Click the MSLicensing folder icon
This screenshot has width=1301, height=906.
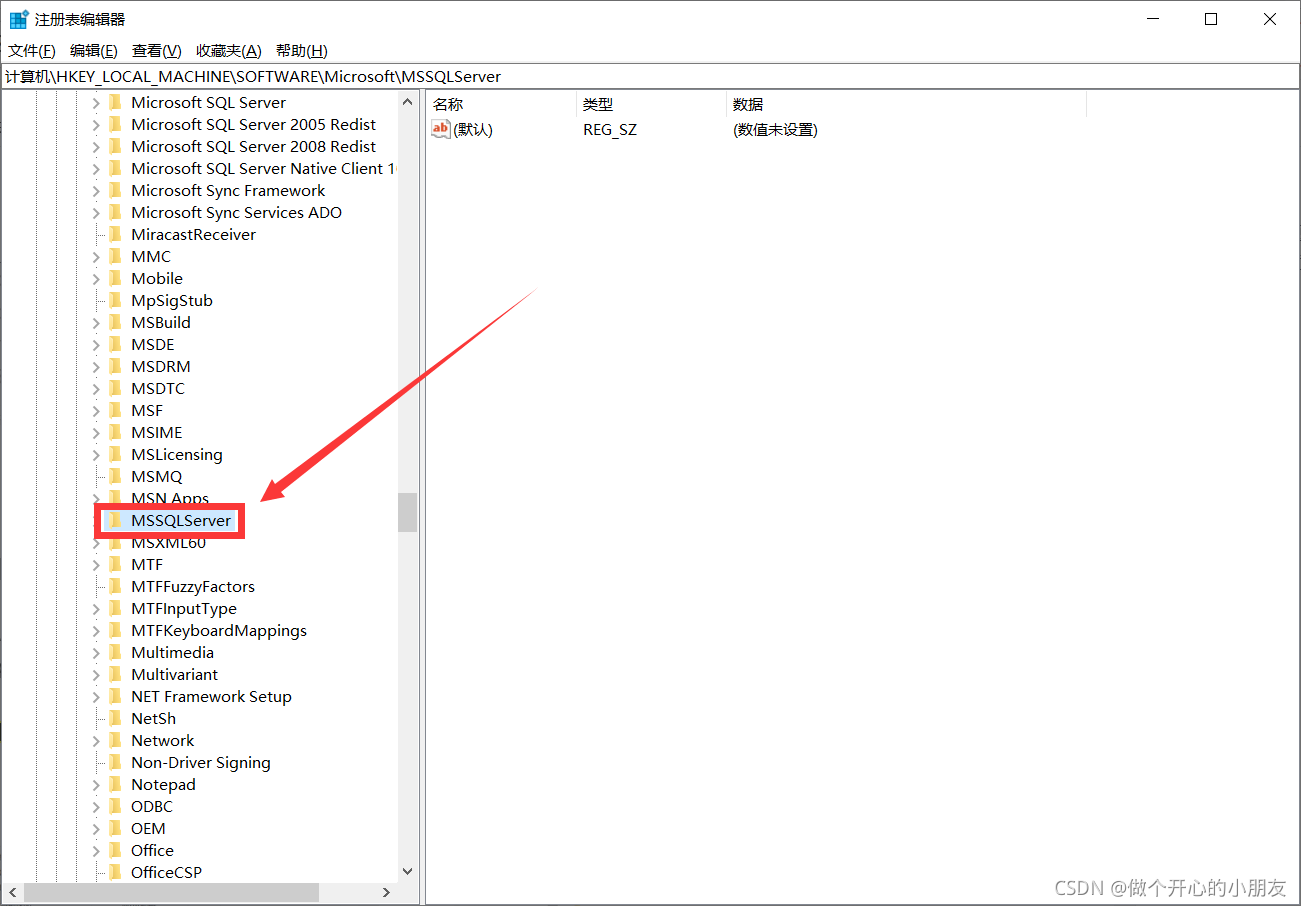pyautogui.click(x=116, y=454)
